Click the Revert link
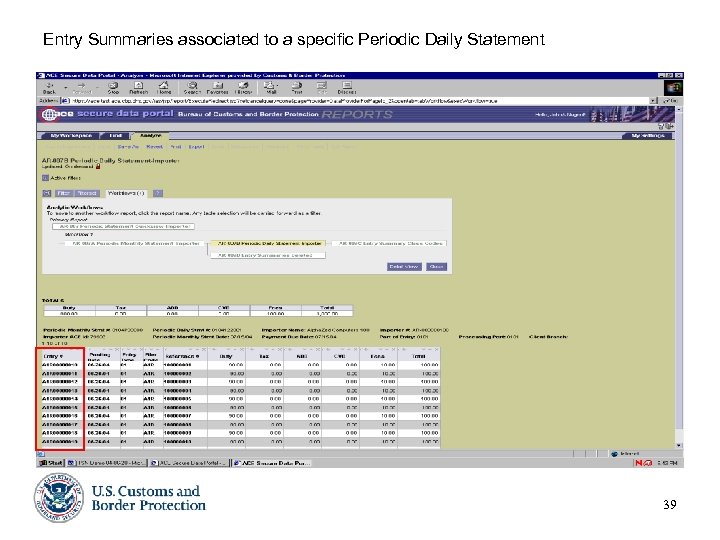720x540 pixels. pos(154,147)
